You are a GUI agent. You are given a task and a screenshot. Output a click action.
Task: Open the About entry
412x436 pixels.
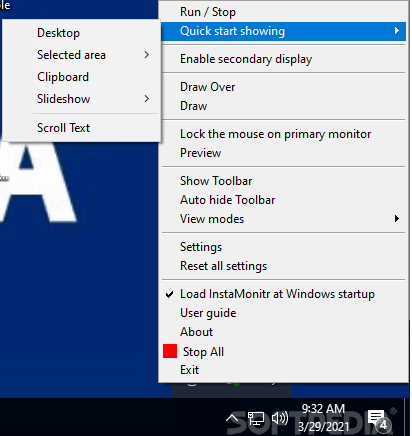[x=283, y=332]
